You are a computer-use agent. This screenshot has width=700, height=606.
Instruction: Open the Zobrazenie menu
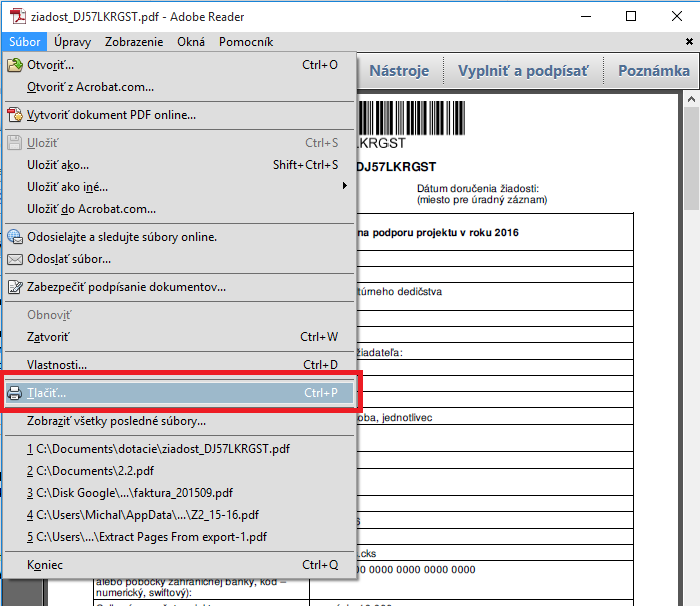pyautogui.click(x=134, y=42)
